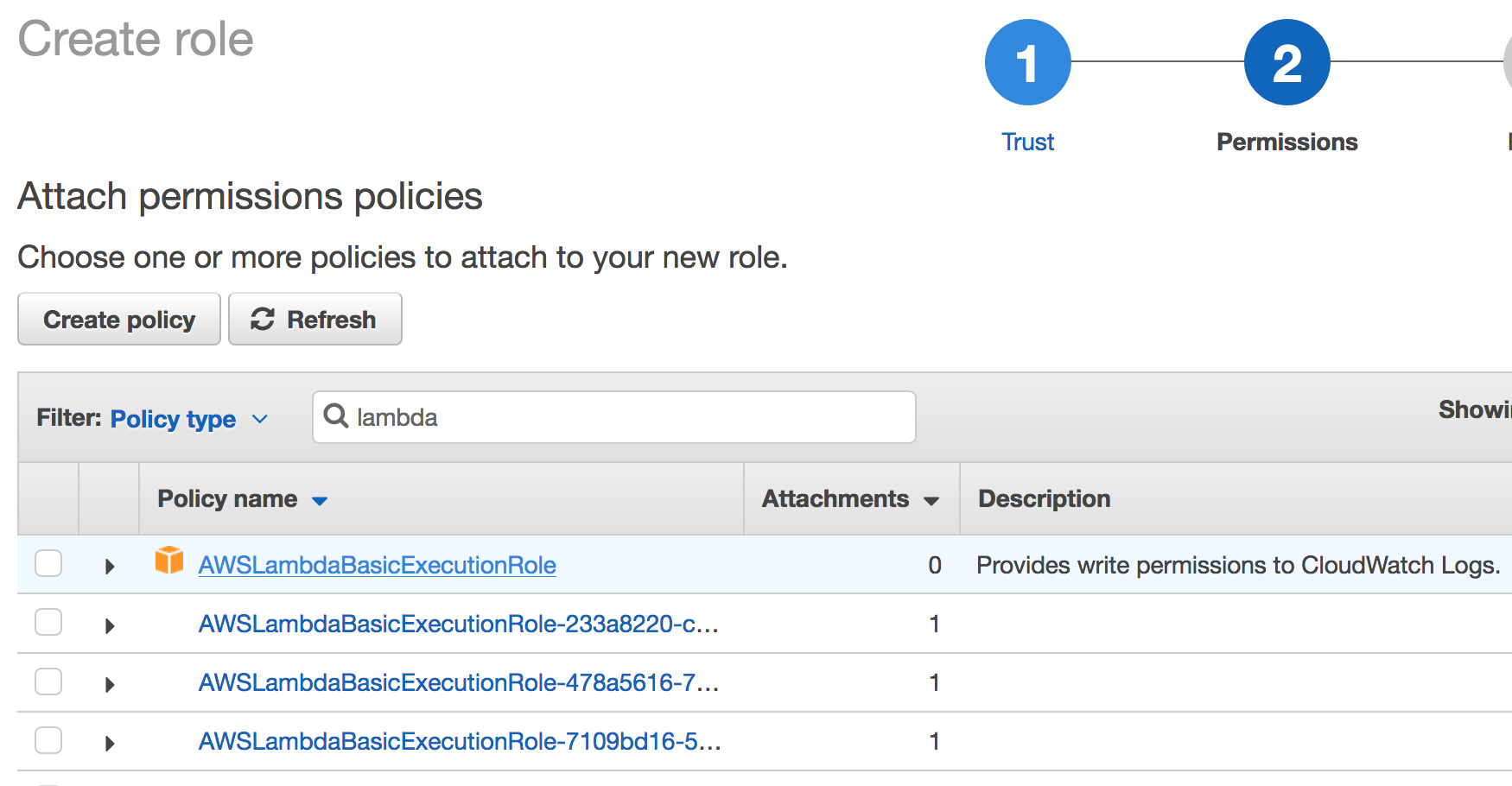
Task: Open AWSLambdaBasicExecutionRole-7109bd16-5… link
Action: tap(460, 741)
